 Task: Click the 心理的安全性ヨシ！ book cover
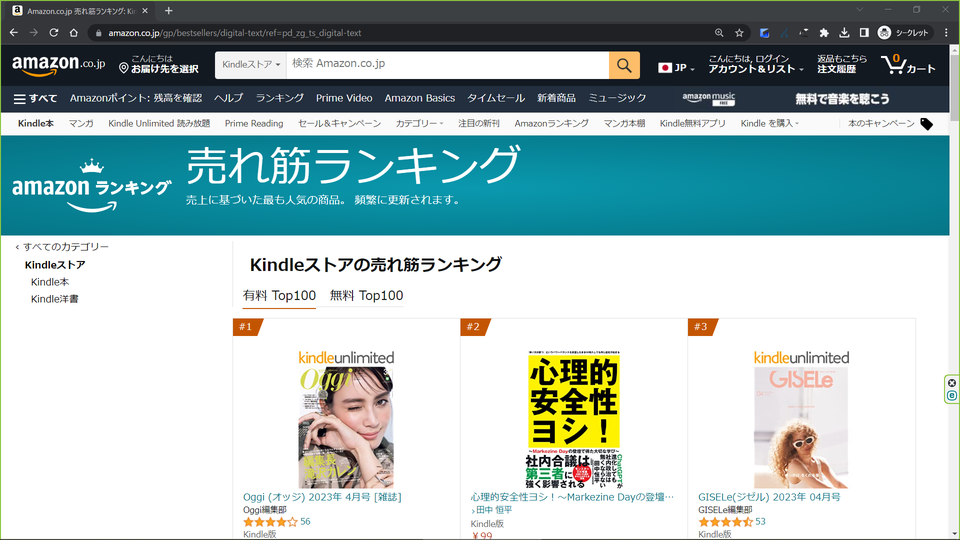coord(574,419)
